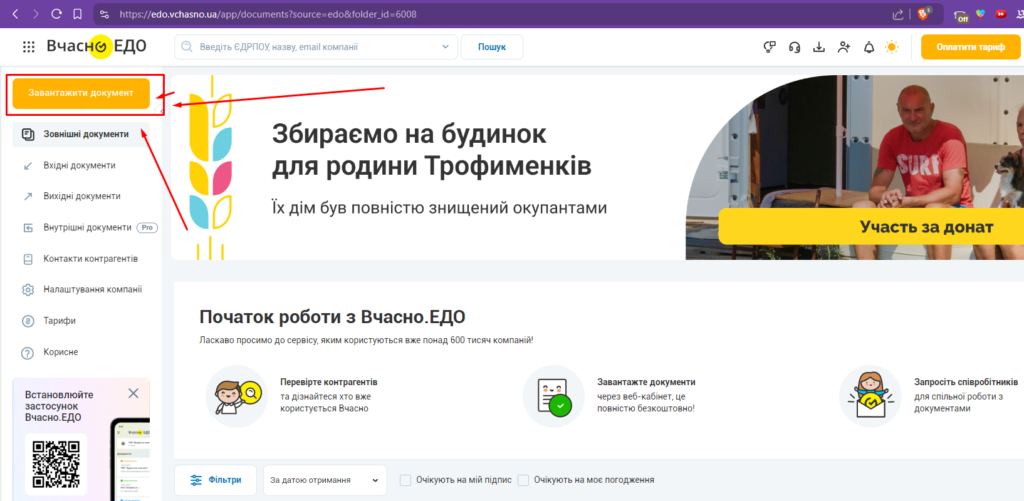Click the Корисне question mark icon
This screenshot has width=1024, height=501.
(27, 353)
